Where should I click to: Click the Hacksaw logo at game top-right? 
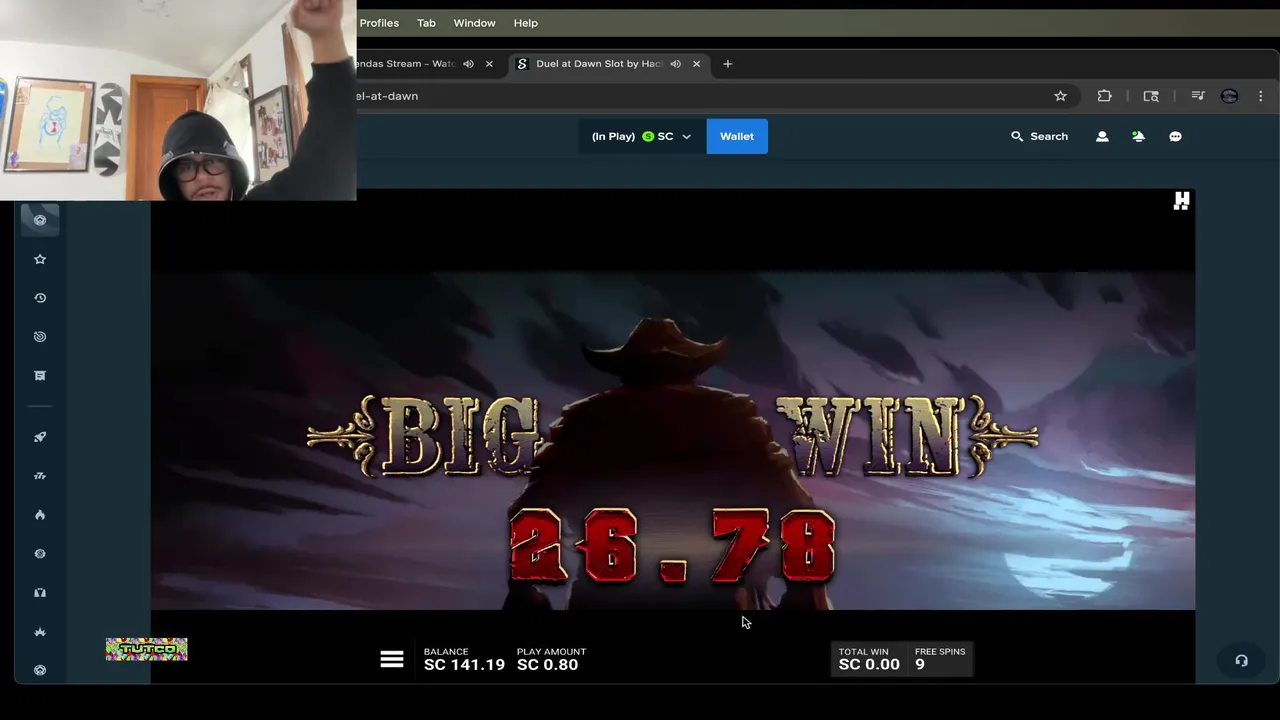tap(1181, 201)
